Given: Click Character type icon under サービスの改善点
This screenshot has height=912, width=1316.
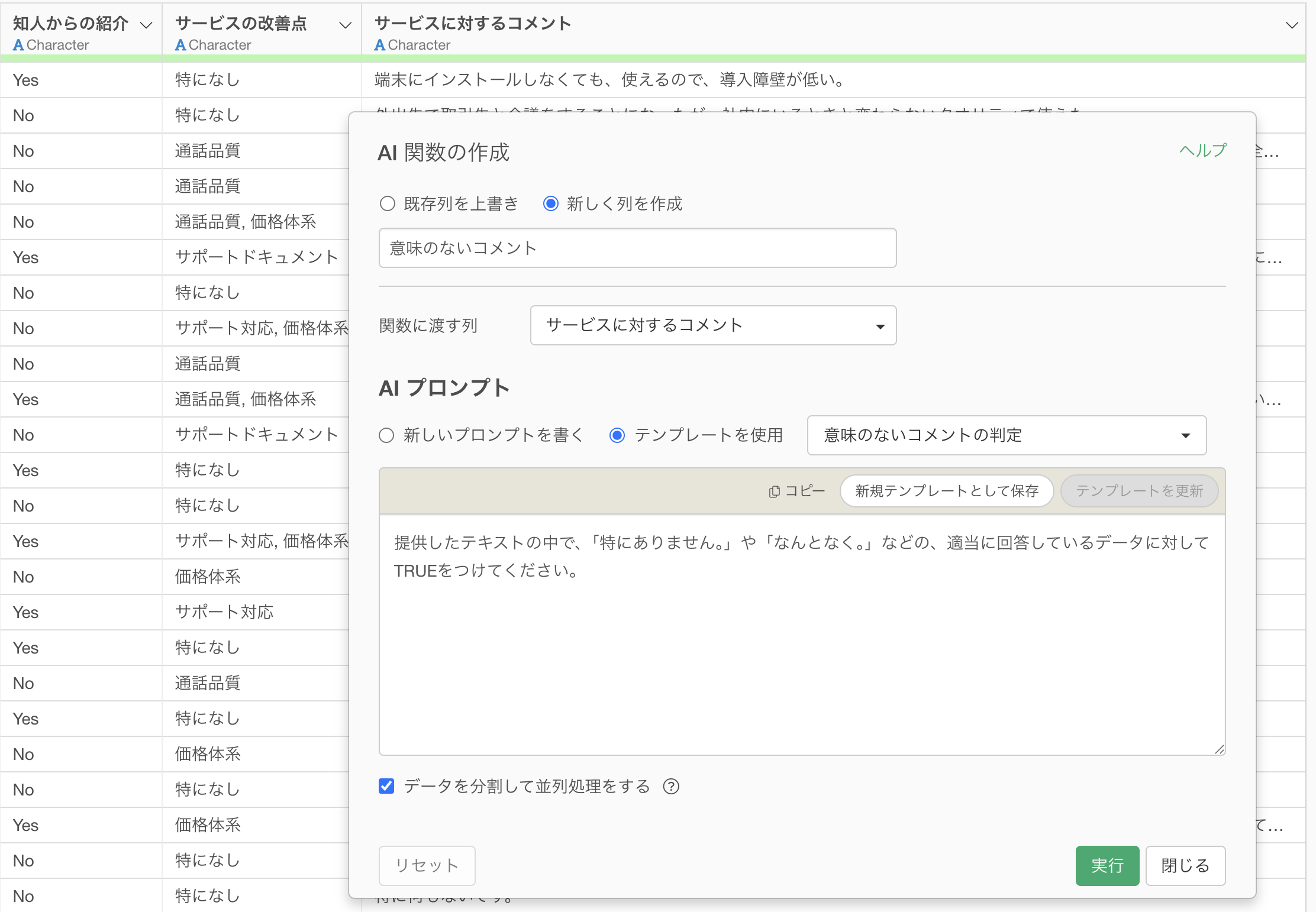Looking at the screenshot, I should (x=180, y=45).
